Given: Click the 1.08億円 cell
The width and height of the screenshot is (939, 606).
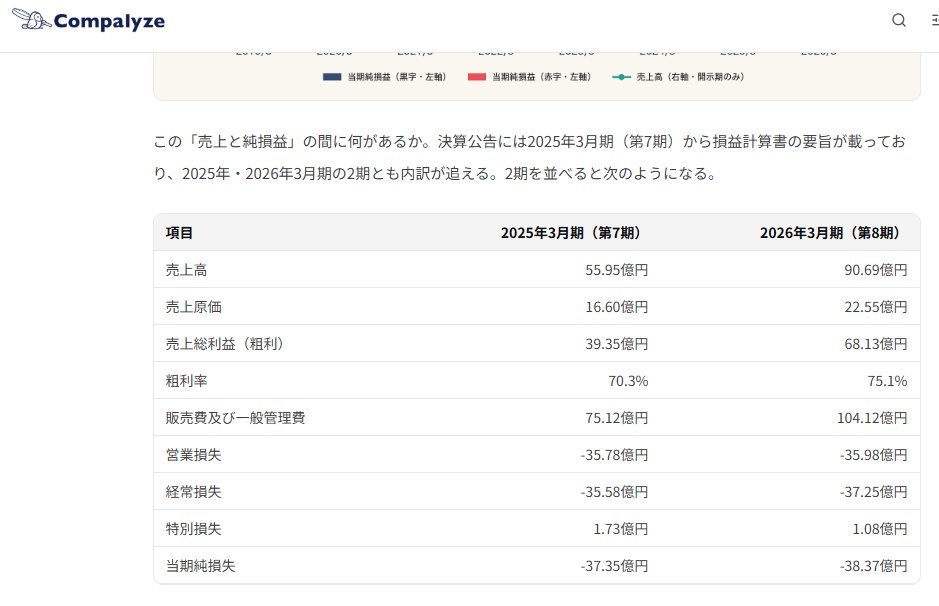Looking at the screenshot, I should click(880, 529).
